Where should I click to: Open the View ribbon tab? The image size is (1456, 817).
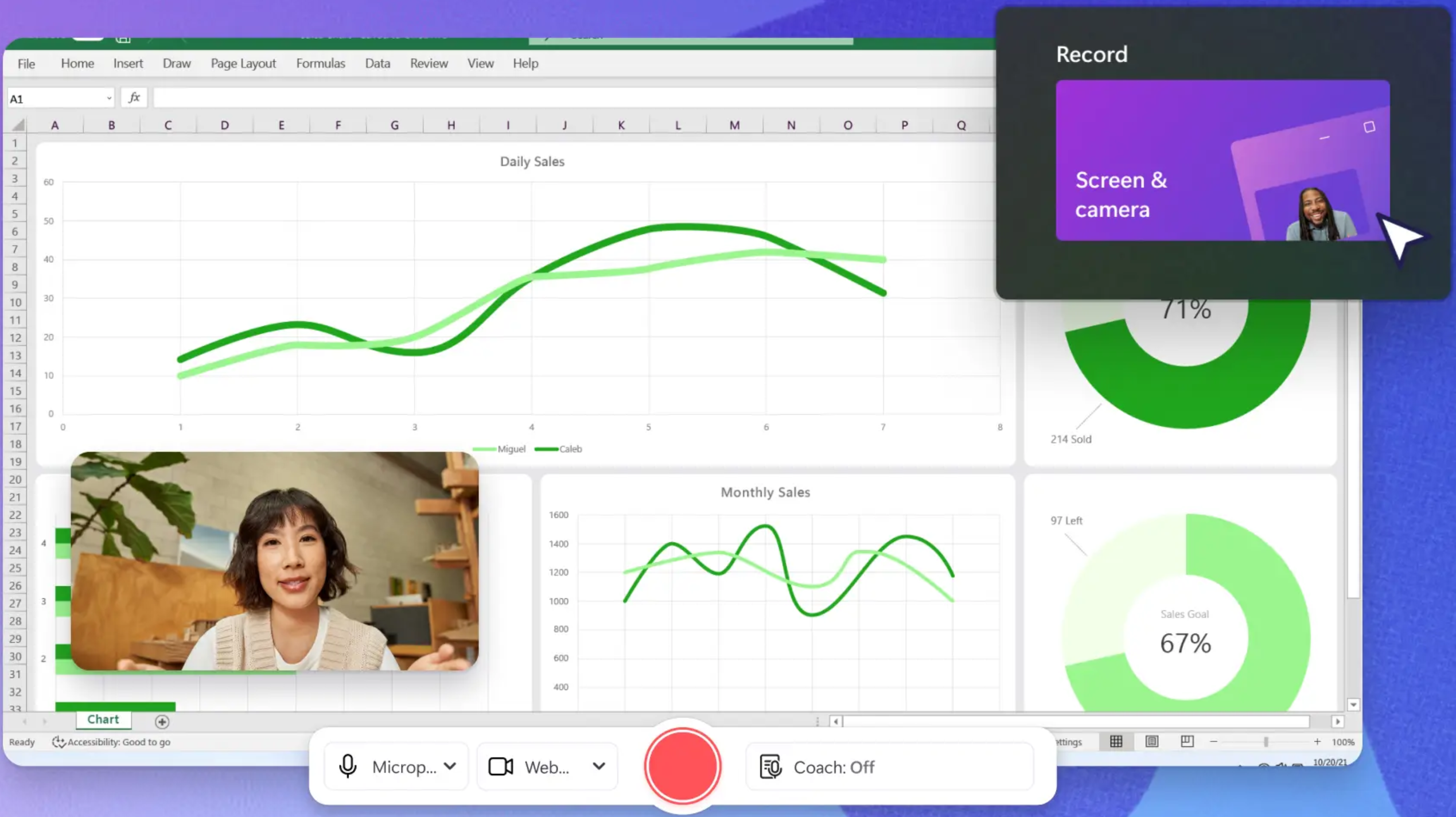480,63
